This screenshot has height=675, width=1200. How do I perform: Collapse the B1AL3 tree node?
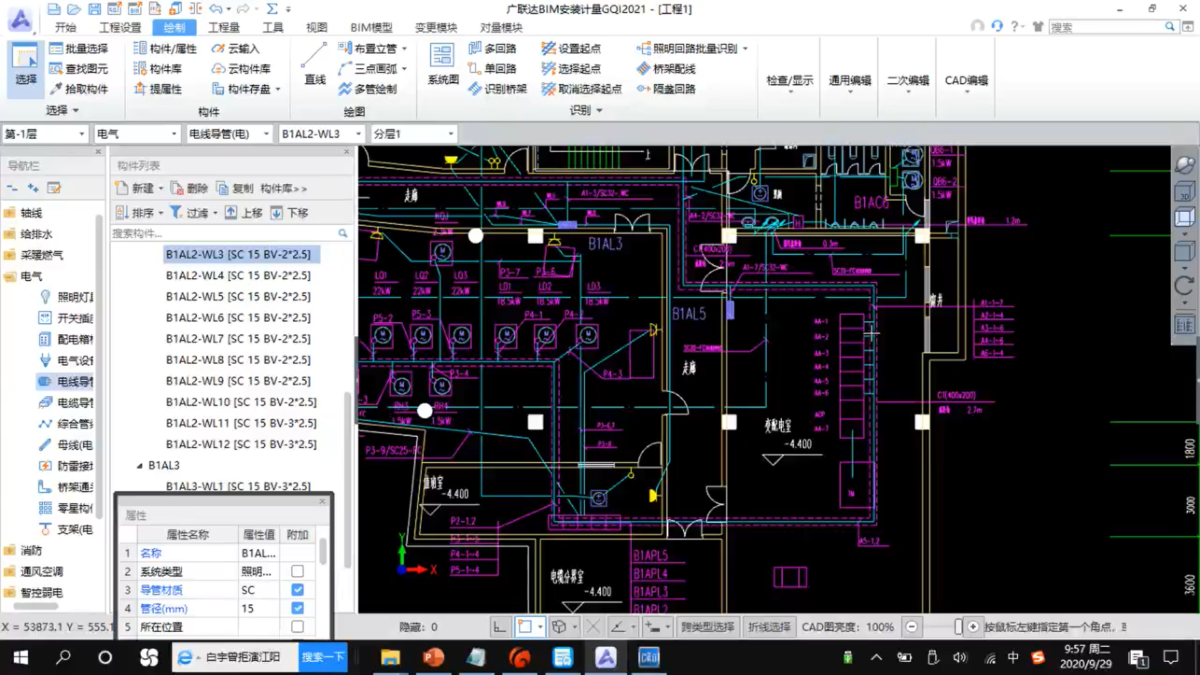140,466
